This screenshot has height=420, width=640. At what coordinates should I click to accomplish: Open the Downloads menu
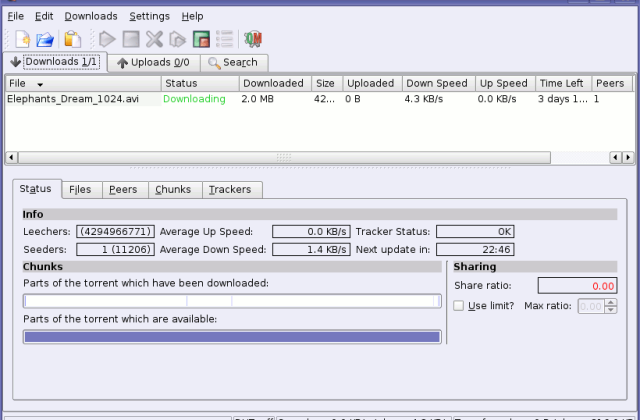coord(91,16)
